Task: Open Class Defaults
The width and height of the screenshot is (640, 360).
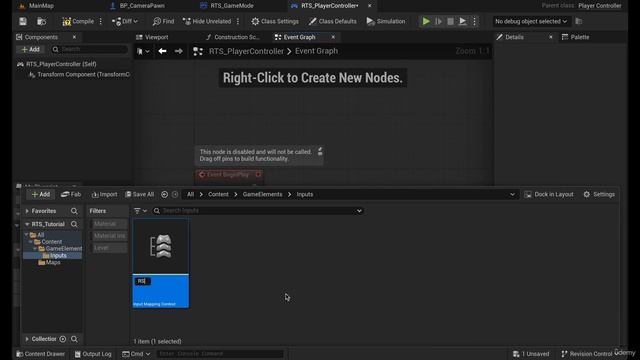Action: pos(333,21)
